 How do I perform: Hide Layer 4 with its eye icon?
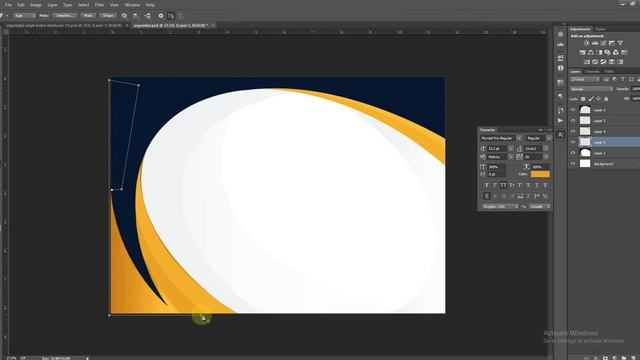(573, 131)
